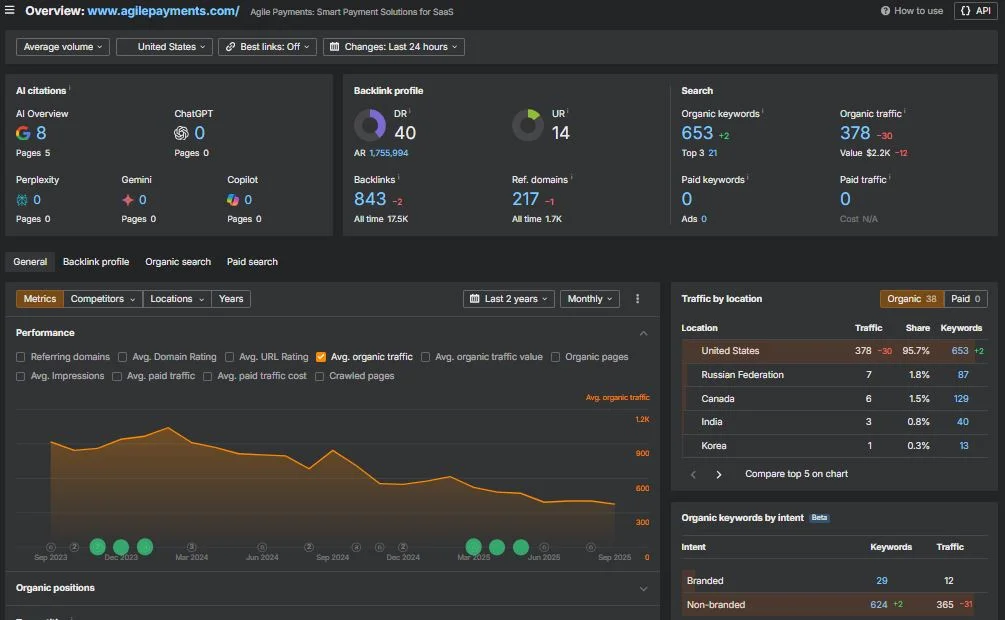Go to previous page in Traffic by location

[693, 474]
